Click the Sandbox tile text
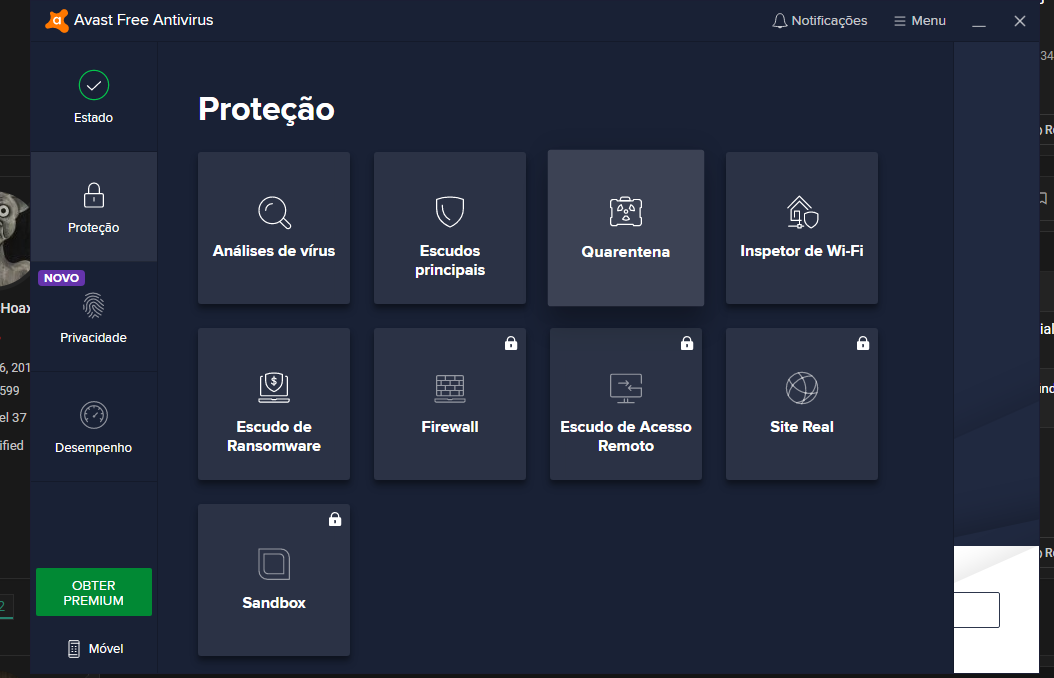 274,603
